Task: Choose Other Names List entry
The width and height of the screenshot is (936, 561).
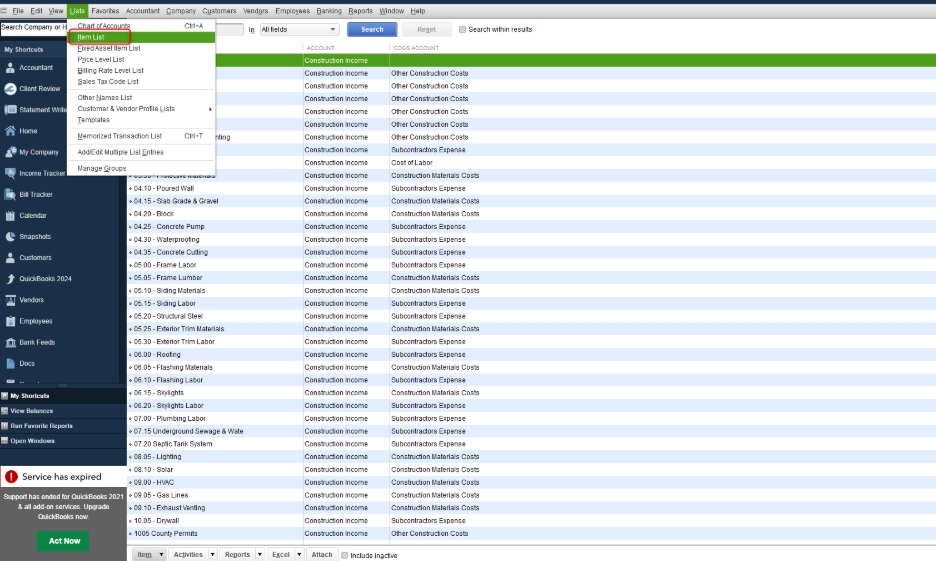Action: pos(141,97)
